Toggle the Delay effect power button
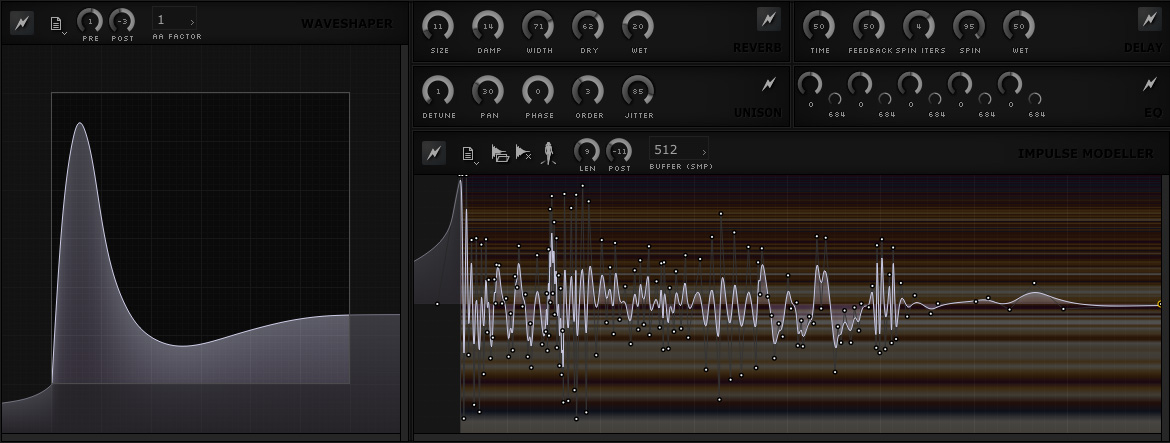 tap(1150, 19)
